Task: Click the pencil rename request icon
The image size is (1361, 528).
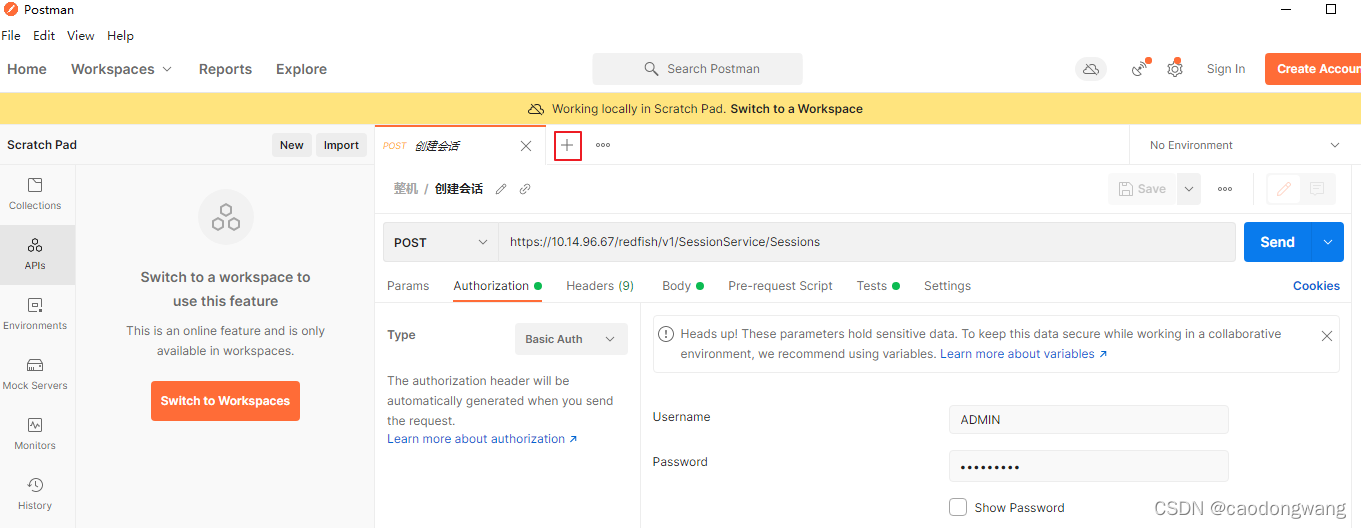Action: coord(501,189)
